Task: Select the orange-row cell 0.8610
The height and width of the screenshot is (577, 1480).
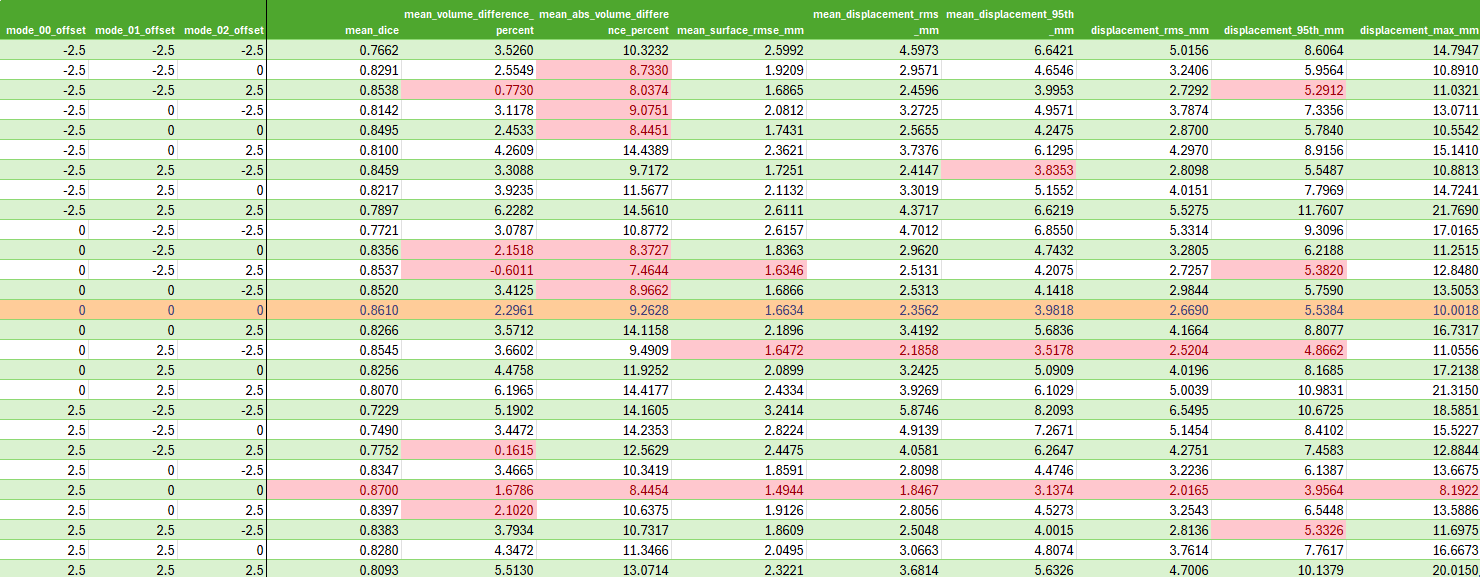Action: [x=334, y=310]
